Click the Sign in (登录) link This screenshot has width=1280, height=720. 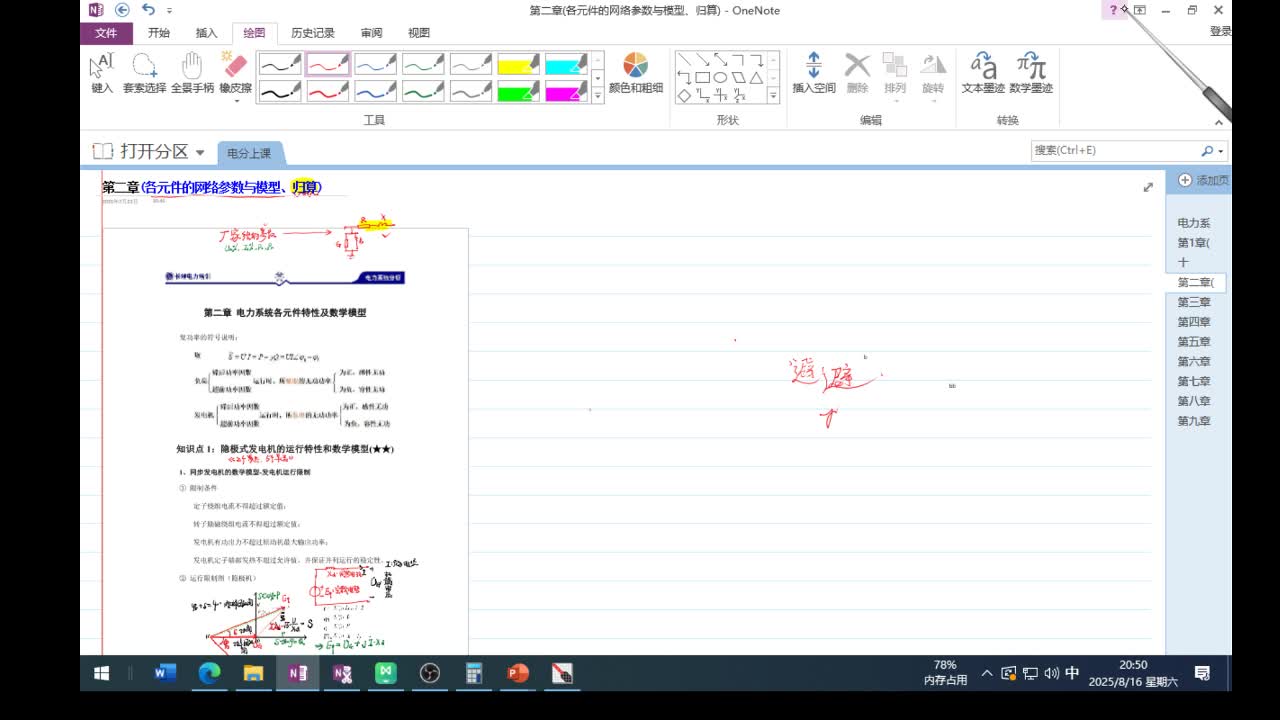pyautogui.click(x=1220, y=32)
